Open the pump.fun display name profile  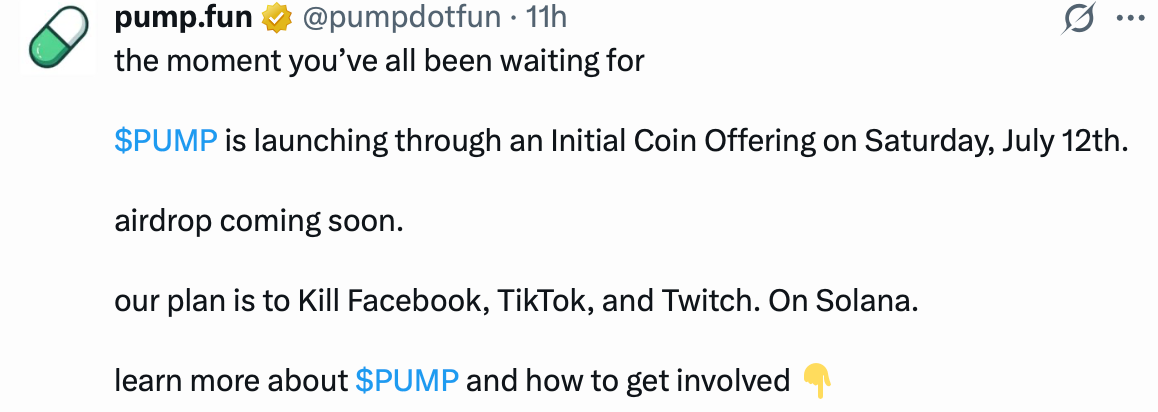[183, 18]
